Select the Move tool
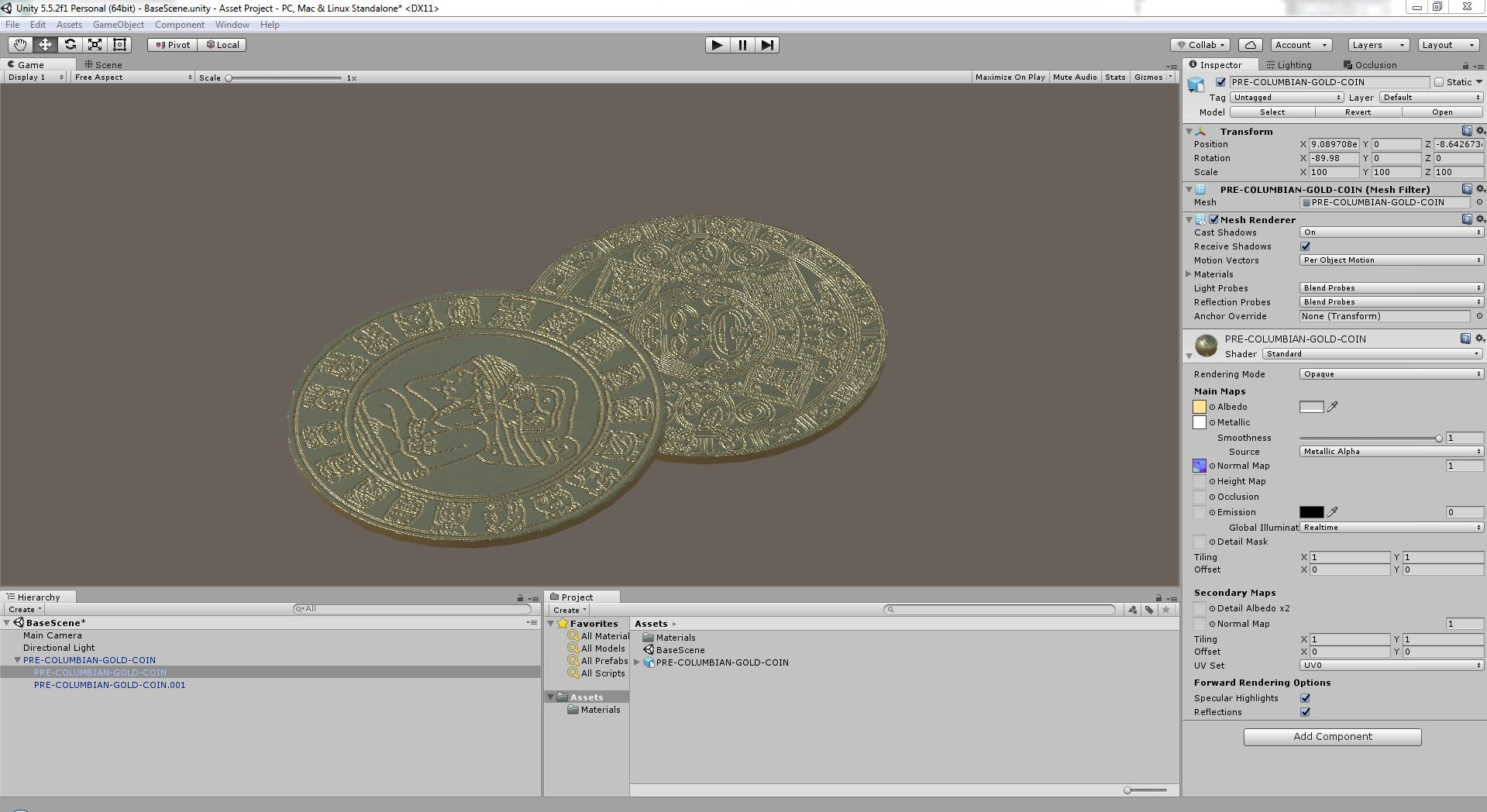Viewport: 1487px width, 812px height. (x=44, y=44)
